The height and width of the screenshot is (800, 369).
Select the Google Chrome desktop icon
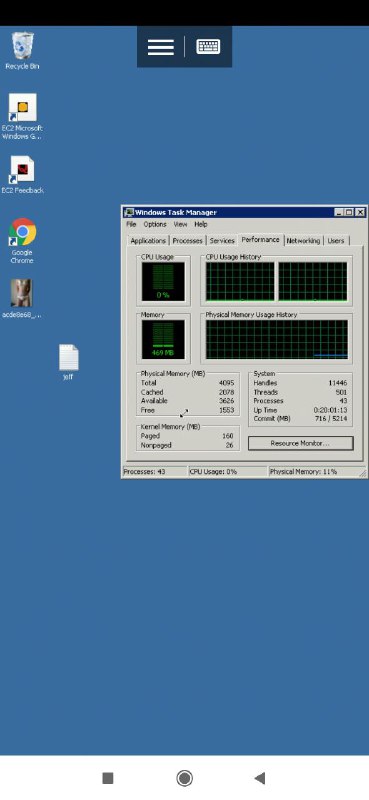click(x=22, y=241)
